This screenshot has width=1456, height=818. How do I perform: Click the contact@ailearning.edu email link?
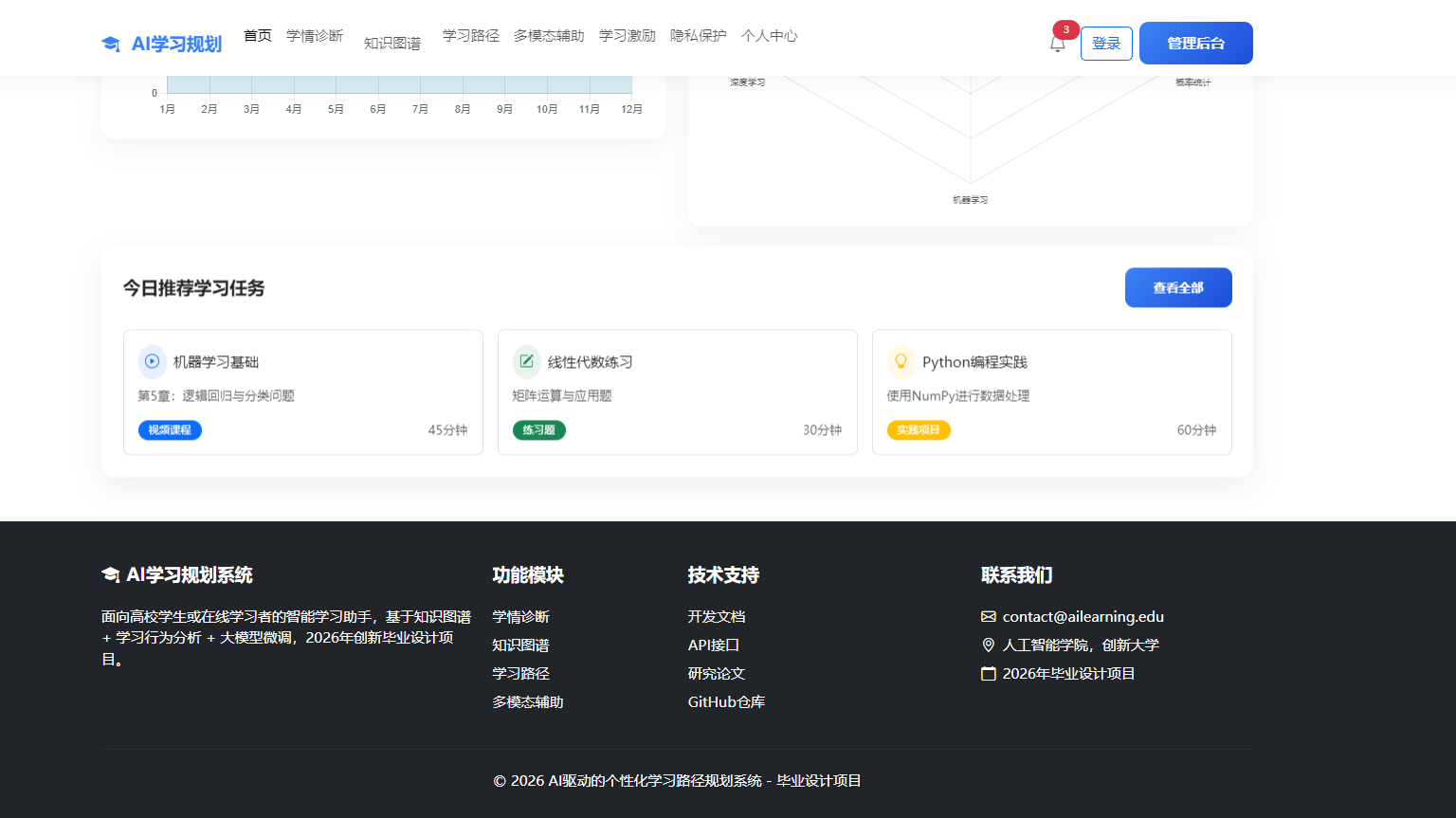click(x=1083, y=616)
